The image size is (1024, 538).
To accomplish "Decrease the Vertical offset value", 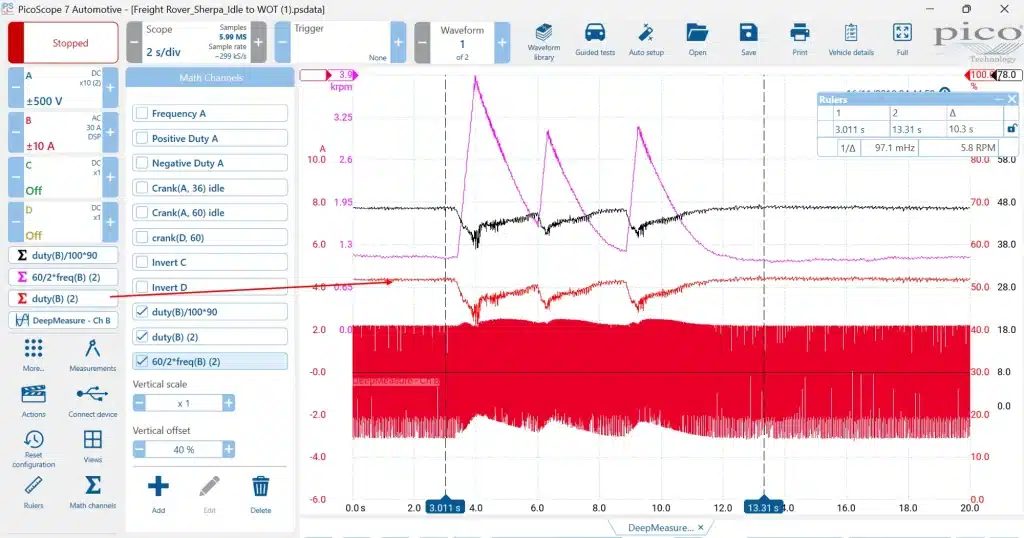I will [x=139, y=449].
